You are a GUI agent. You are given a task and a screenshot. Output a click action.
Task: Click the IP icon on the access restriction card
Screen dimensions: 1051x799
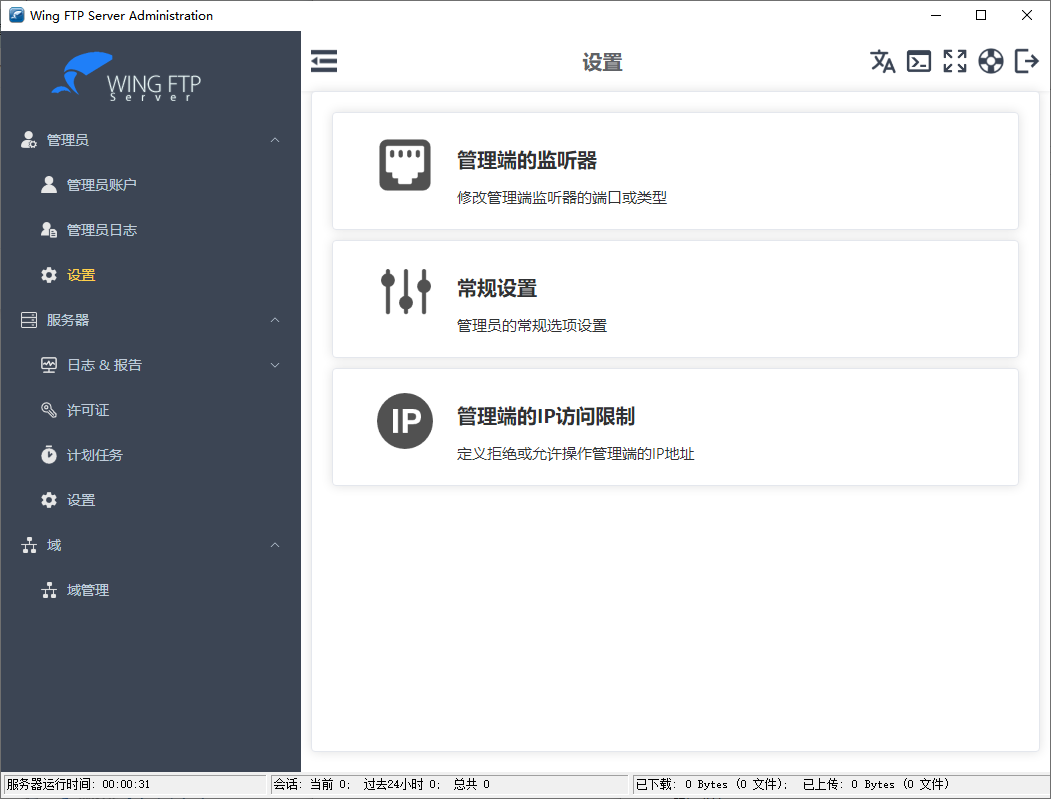[x=404, y=420]
